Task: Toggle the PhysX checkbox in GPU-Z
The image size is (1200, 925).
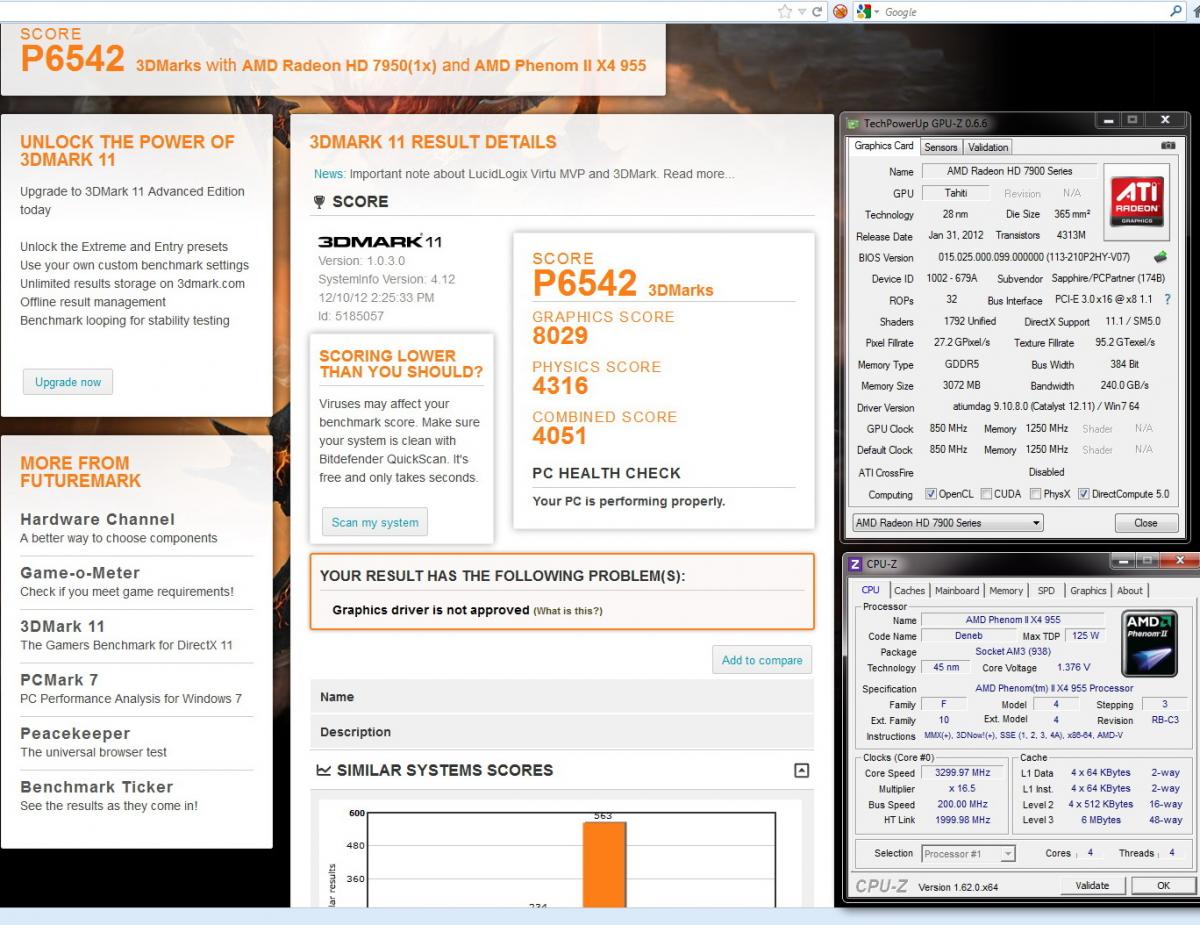Action: tap(1035, 494)
